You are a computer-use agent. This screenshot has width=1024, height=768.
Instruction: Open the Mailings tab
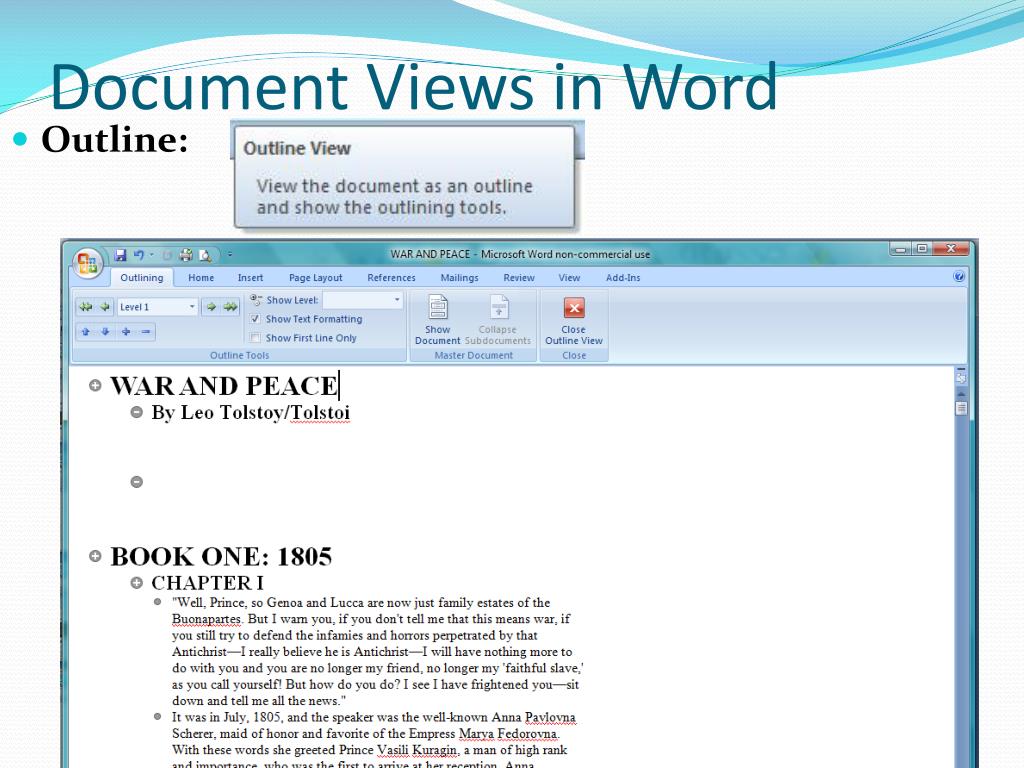pos(459,278)
